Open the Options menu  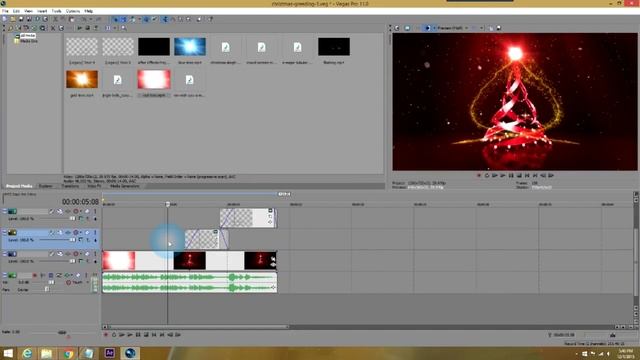pos(73,11)
